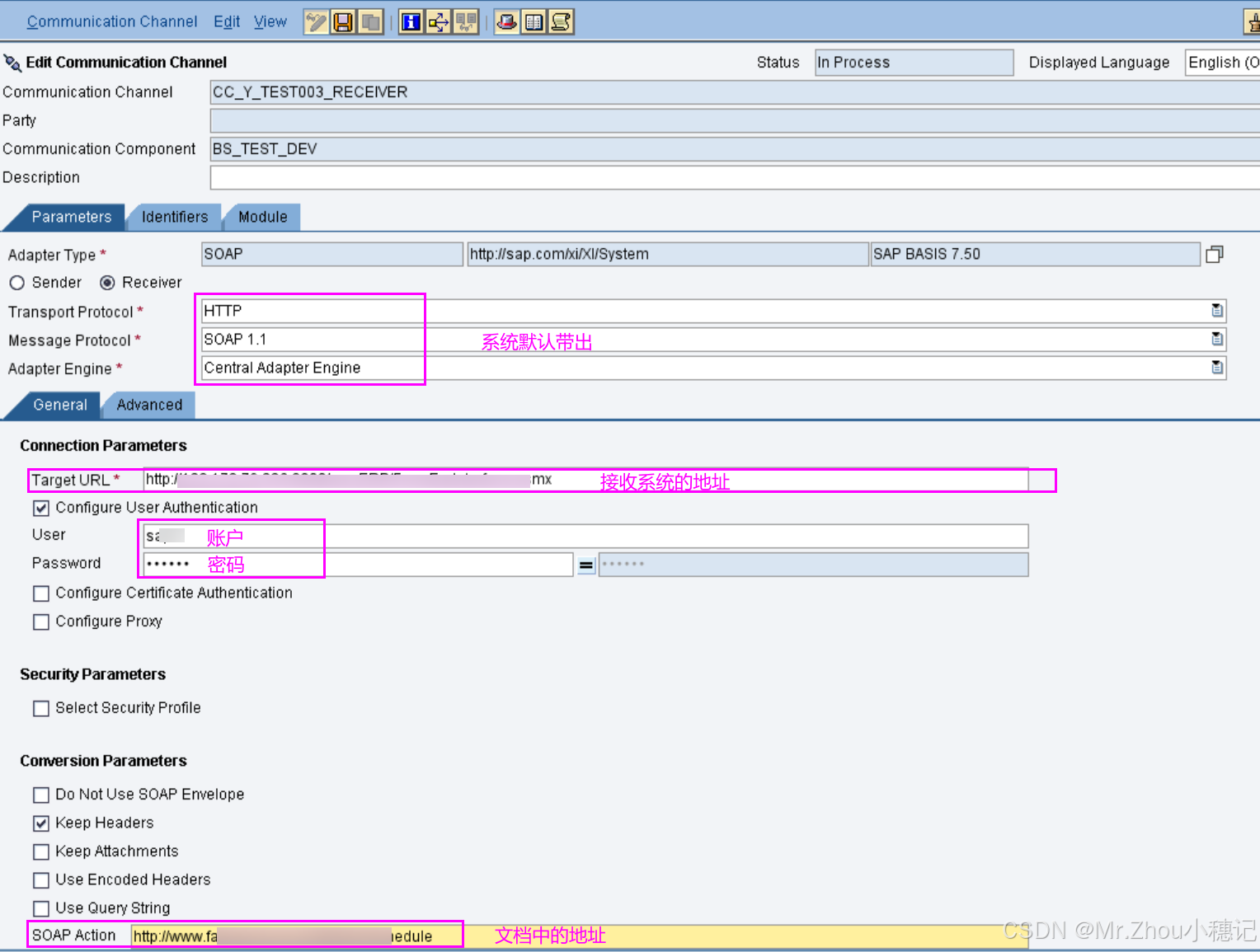The width and height of the screenshot is (1260, 952).
Task: Open the Transport Protocol dropdown
Action: [x=1216, y=311]
